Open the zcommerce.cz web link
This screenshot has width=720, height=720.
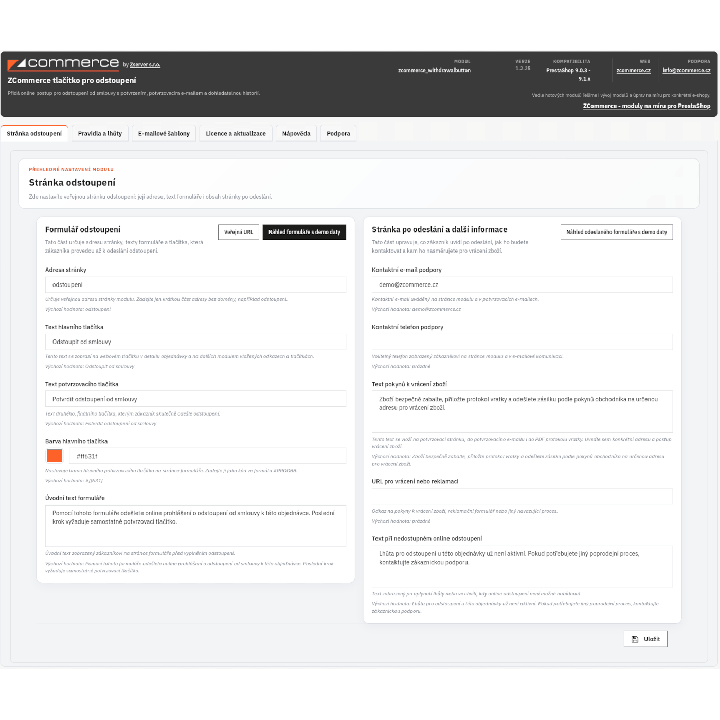point(634,70)
